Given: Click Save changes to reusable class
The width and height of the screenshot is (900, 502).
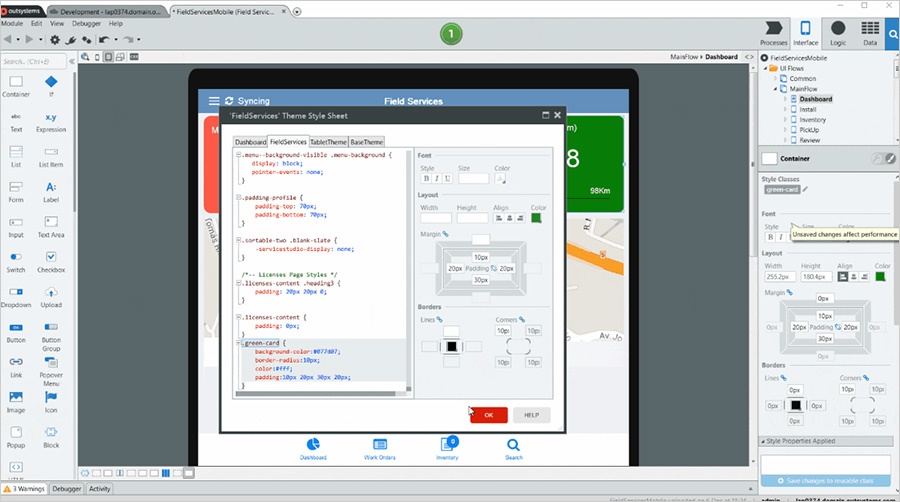Looking at the screenshot, I should (x=825, y=481).
